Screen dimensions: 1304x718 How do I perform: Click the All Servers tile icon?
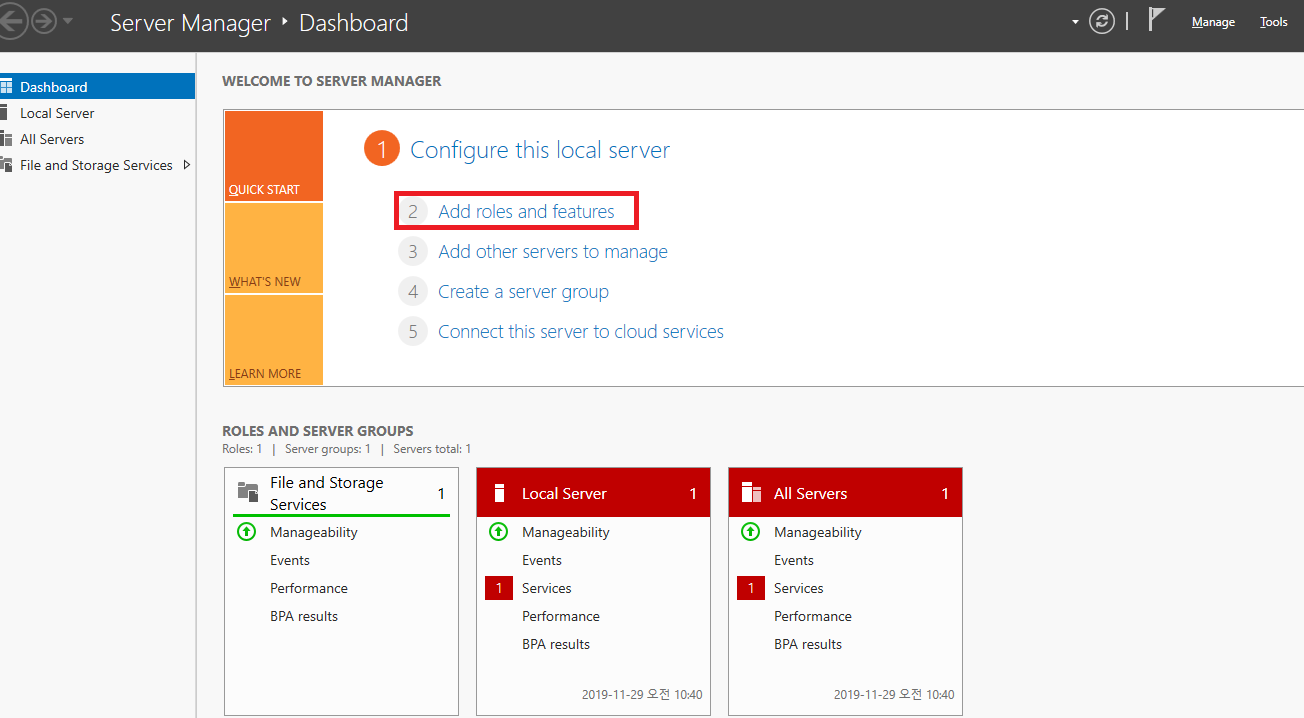751,493
